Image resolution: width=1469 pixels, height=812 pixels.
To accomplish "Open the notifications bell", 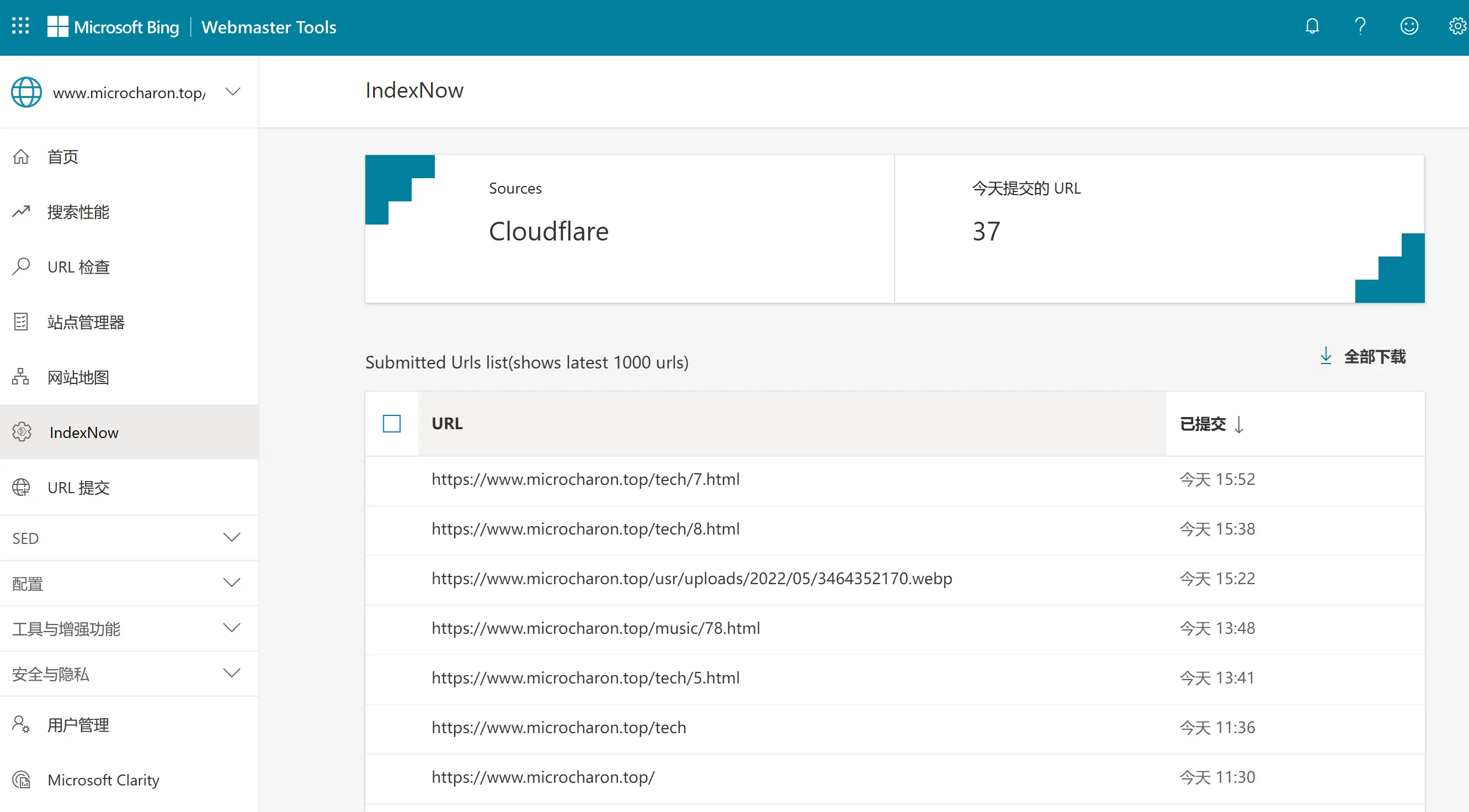I will pos(1312,26).
